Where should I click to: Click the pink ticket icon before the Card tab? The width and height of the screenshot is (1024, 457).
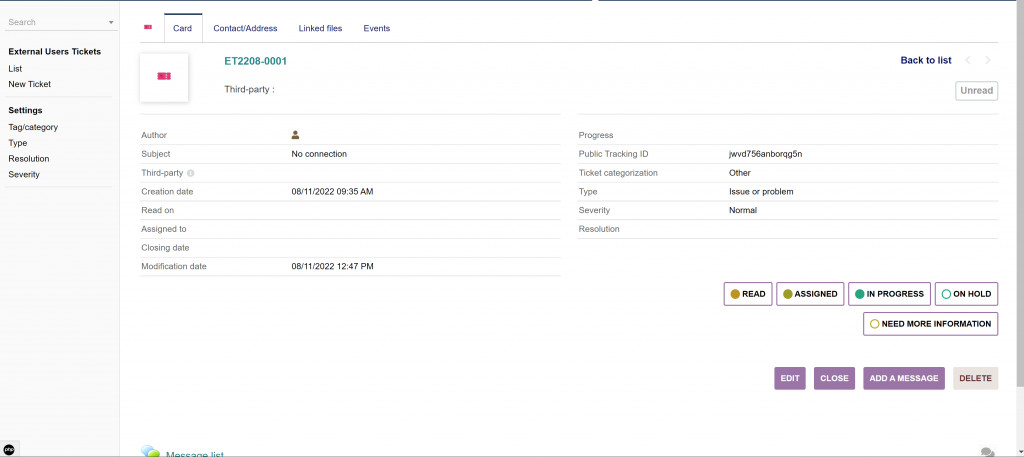coord(148,27)
